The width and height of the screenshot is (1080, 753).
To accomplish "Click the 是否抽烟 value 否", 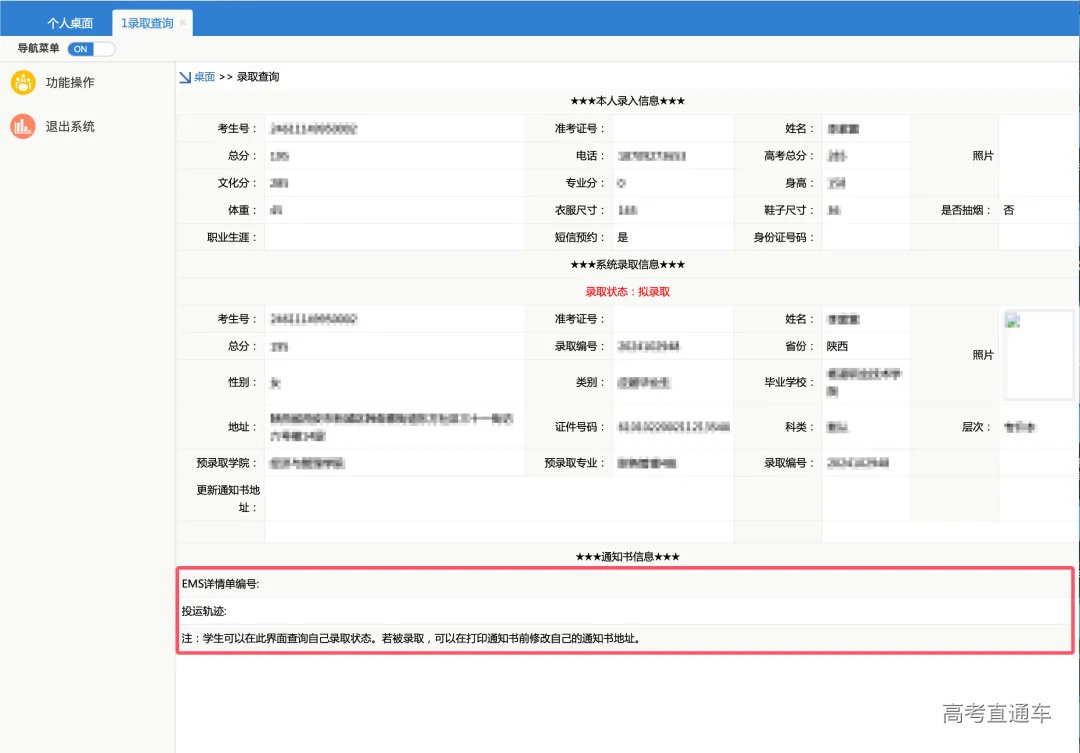I will coord(1009,210).
